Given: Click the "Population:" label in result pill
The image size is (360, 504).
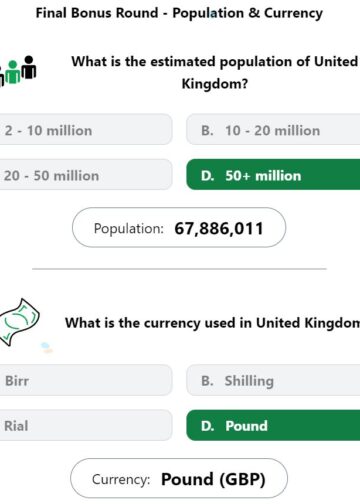Looking at the screenshot, I should pyautogui.click(x=129, y=229).
